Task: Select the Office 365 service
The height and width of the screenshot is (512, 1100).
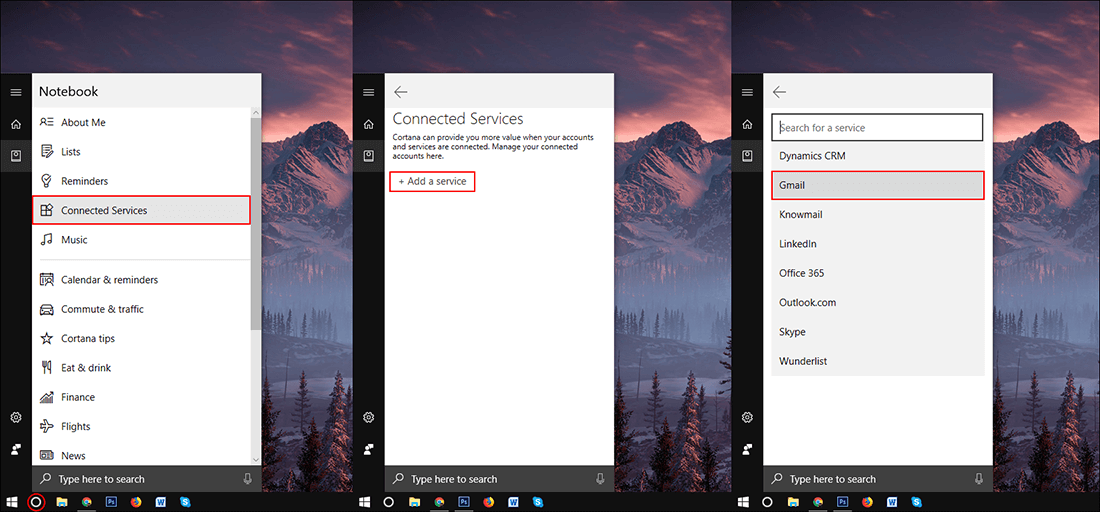Action: point(878,274)
